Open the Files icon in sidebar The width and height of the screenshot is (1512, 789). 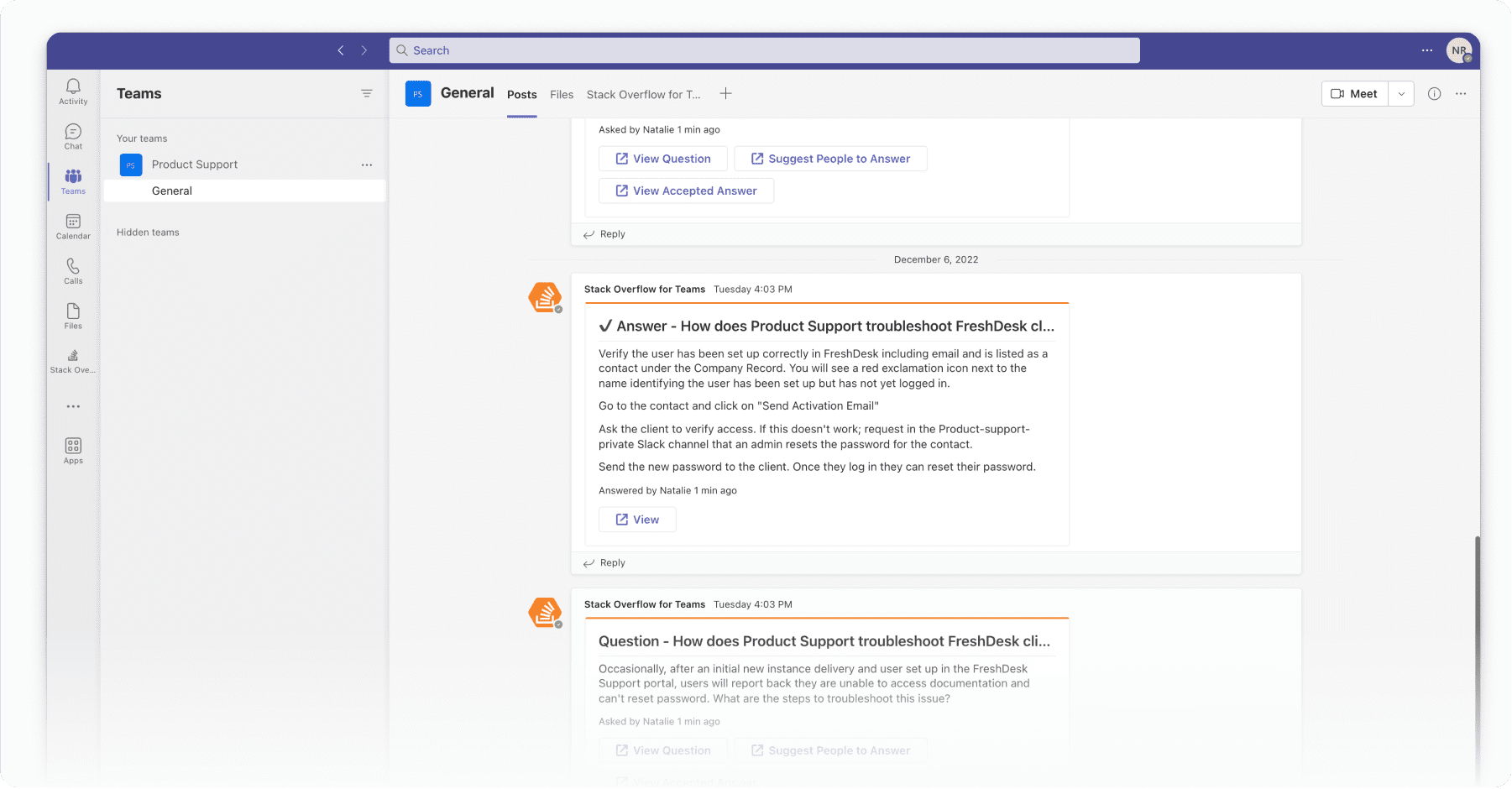[x=73, y=316]
